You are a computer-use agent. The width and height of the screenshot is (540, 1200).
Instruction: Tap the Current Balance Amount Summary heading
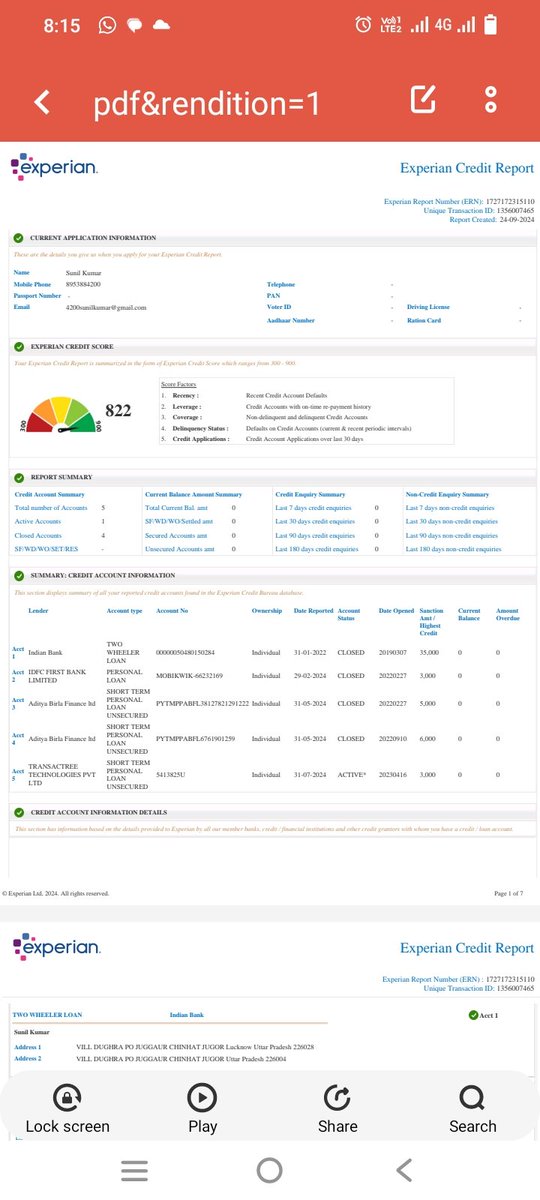pos(193,494)
